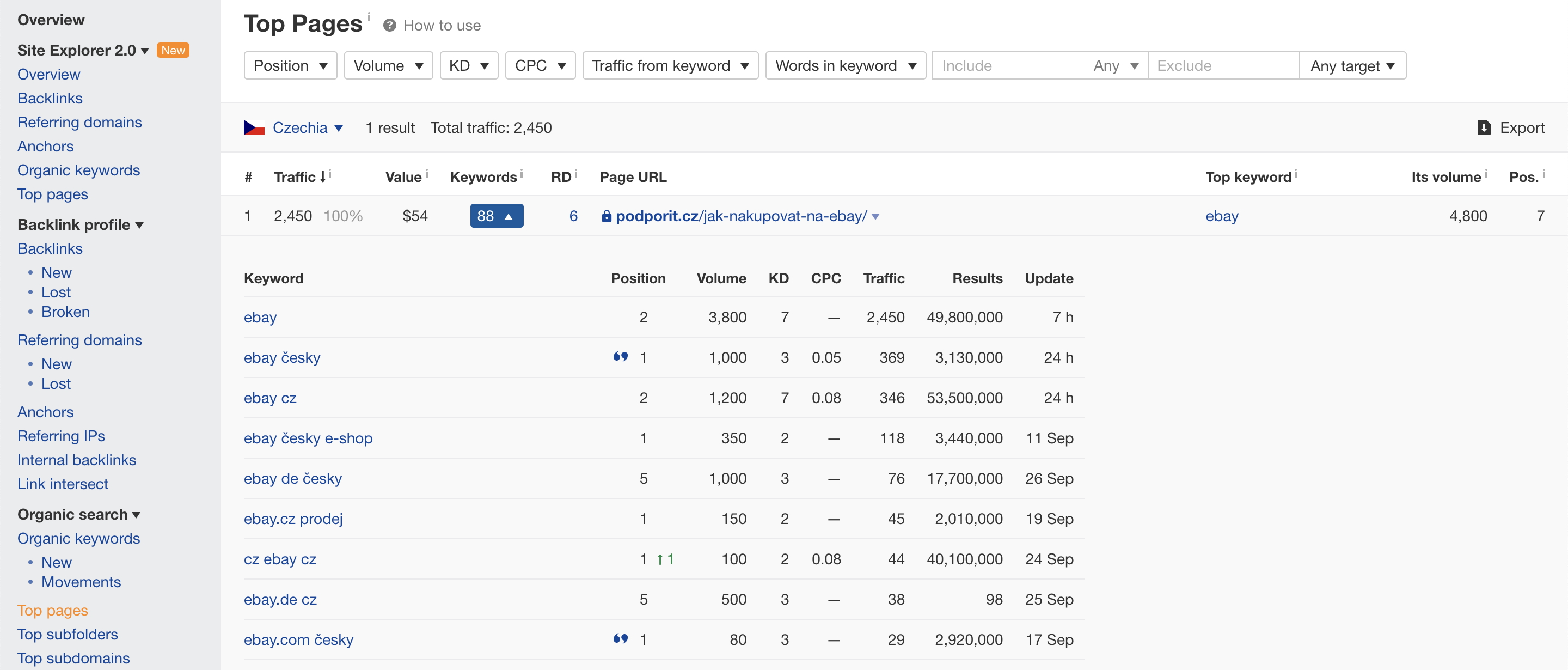
Task: Click the 49,800,000 results value
Action: pyautogui.click(x=964, y=318)
